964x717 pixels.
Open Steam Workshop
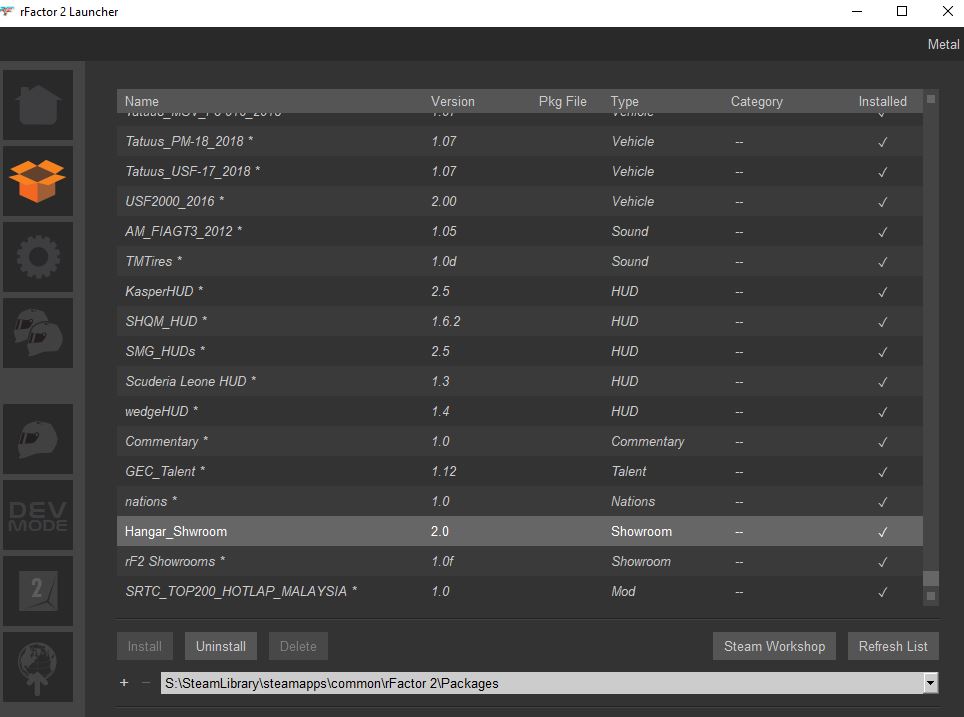774,646
